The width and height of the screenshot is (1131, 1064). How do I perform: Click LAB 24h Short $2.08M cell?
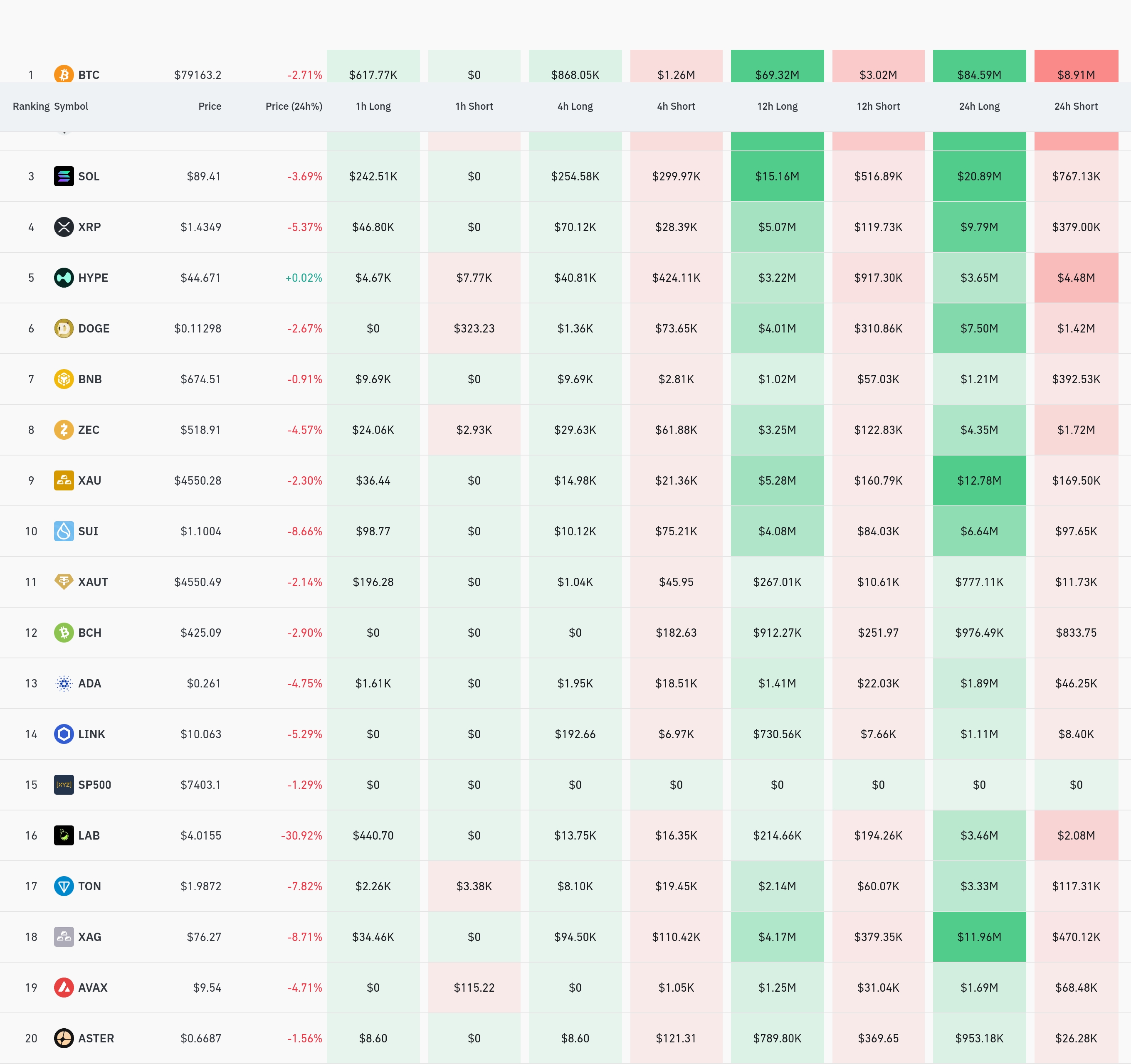(1077, 835)
